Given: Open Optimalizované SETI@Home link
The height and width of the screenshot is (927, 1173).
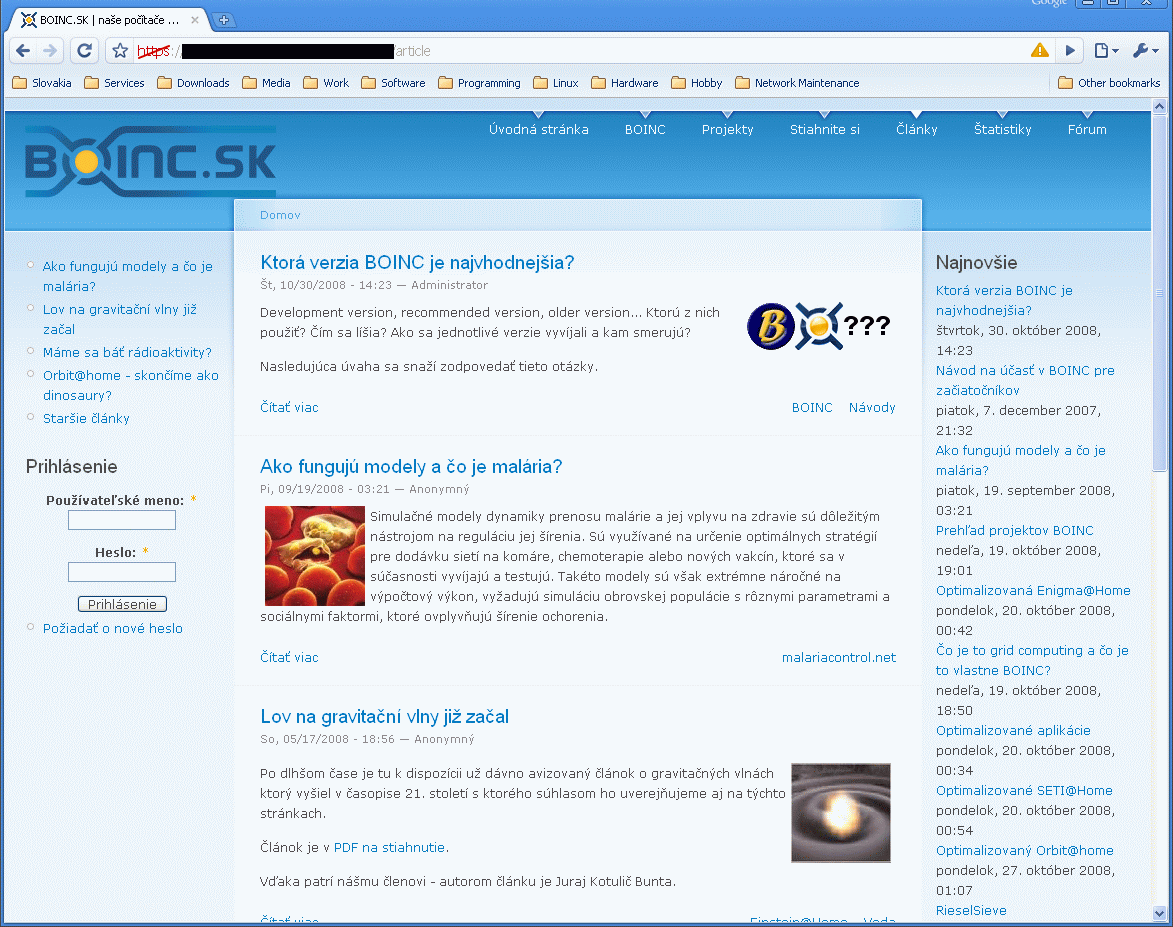Looking at the screenshot, I should click(1024, 791).
